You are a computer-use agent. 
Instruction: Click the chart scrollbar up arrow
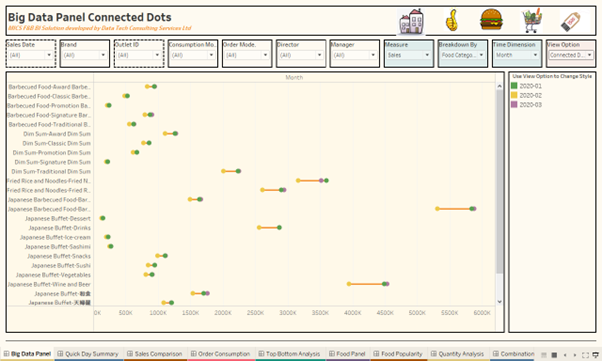click(x=499, y=86)
